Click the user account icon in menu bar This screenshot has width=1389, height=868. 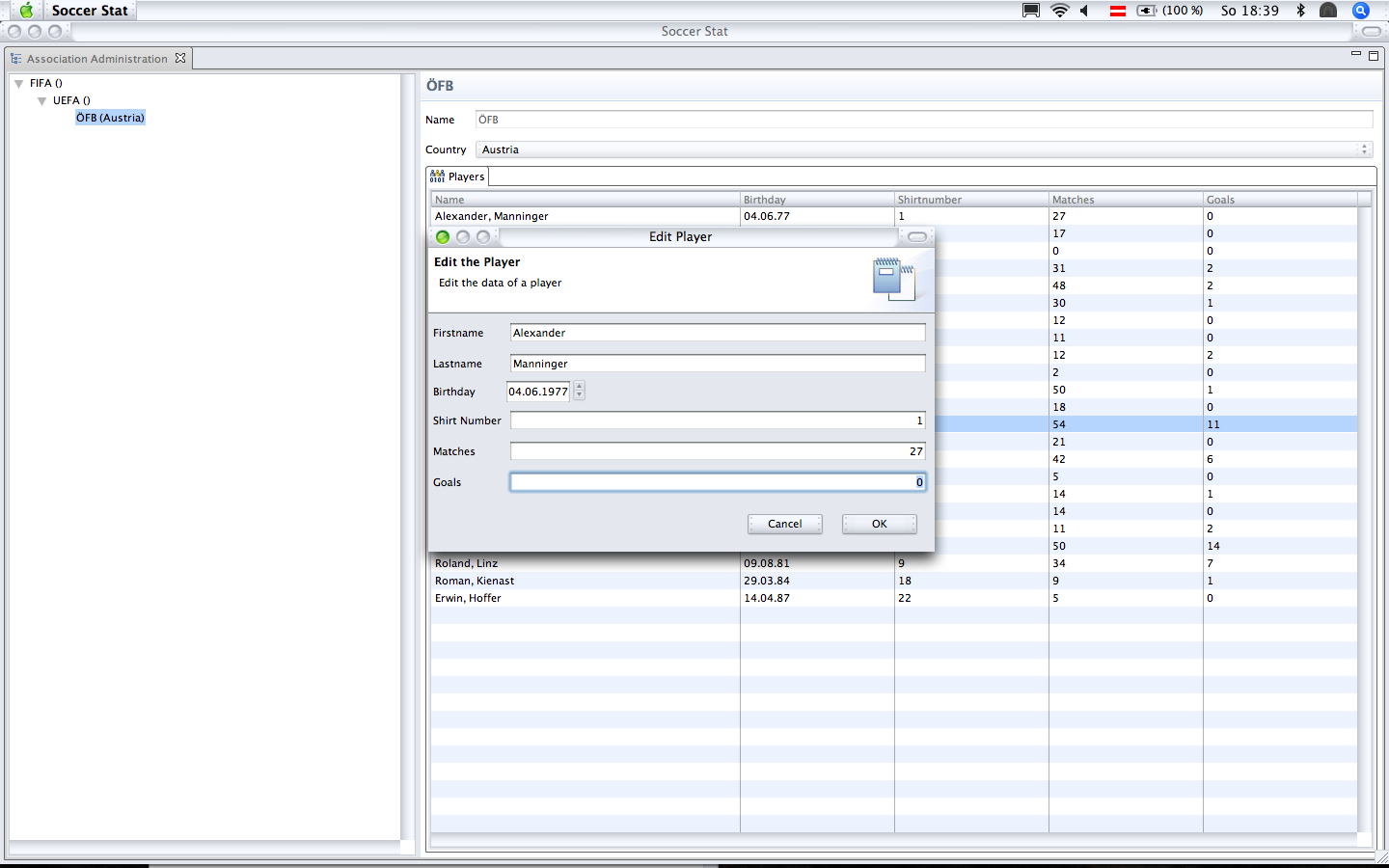click(x=1328, y=11)
